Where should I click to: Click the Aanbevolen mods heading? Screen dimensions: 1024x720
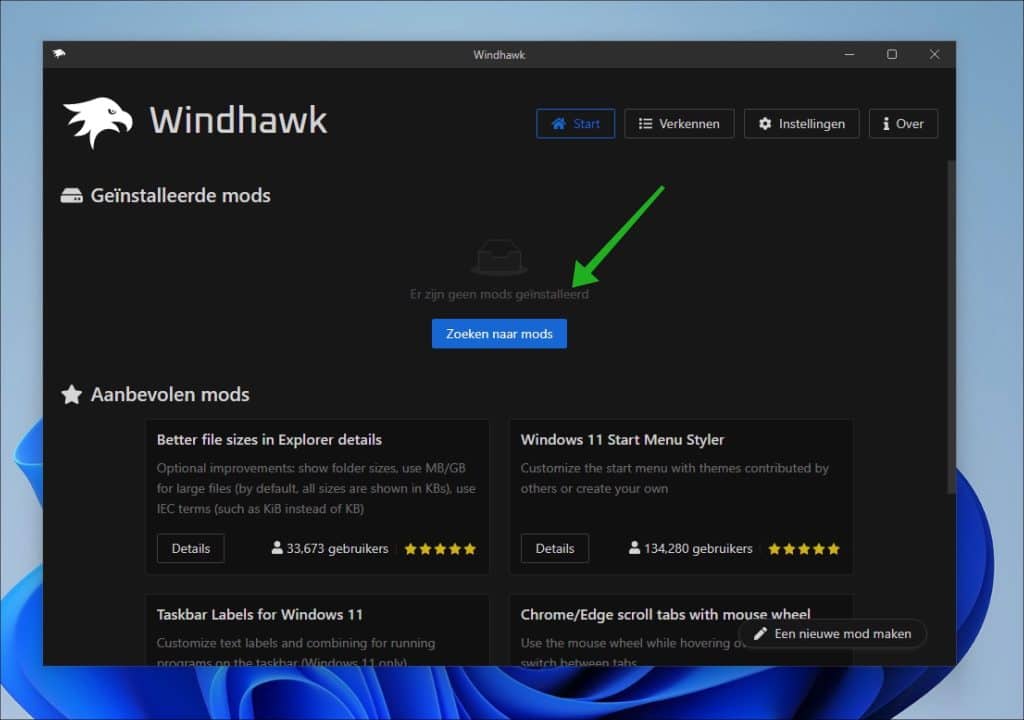[x=170, y=395]
